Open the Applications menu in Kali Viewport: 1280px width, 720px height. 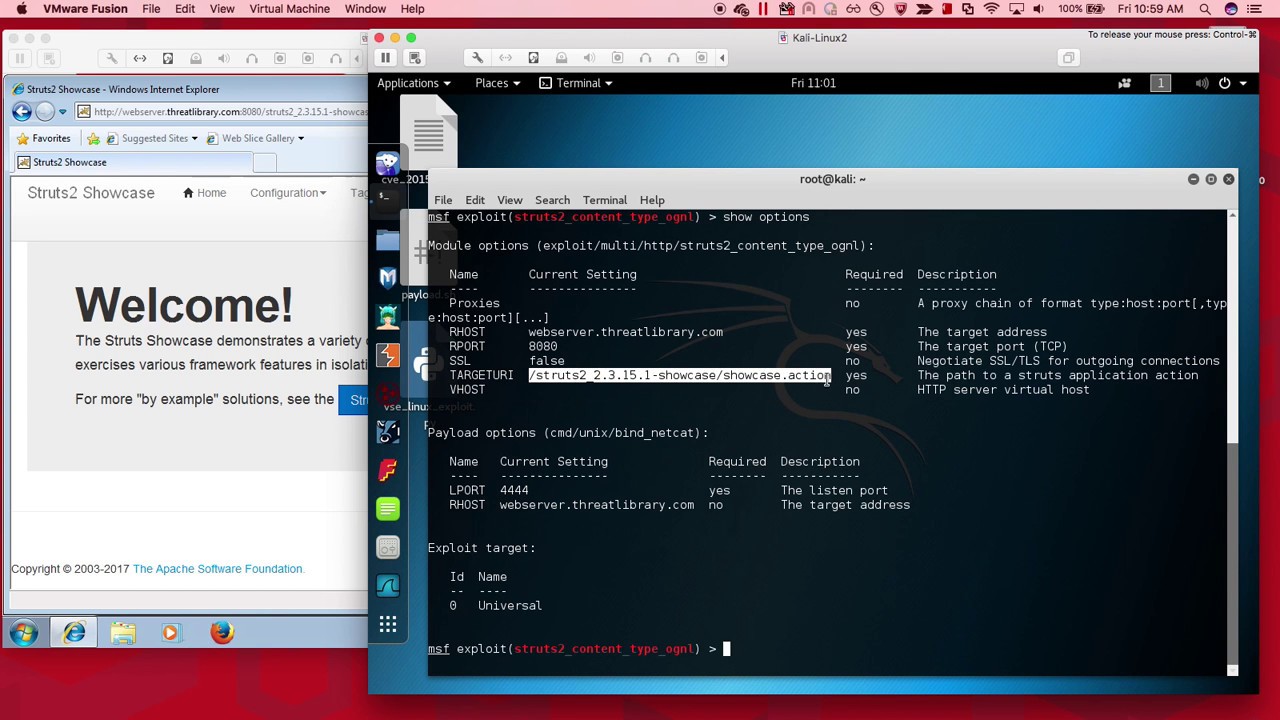(x=413, y=83)
